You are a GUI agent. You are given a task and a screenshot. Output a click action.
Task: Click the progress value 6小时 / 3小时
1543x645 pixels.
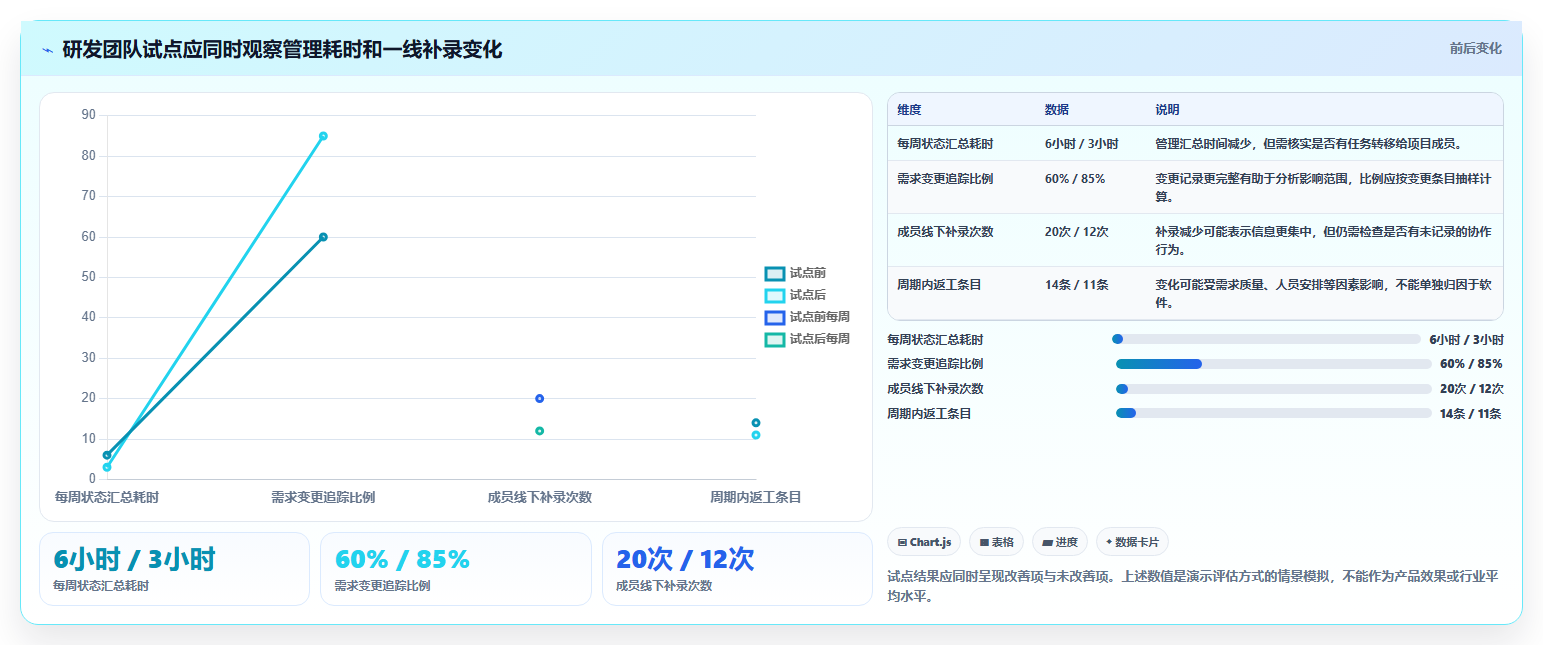point(1466,340)
